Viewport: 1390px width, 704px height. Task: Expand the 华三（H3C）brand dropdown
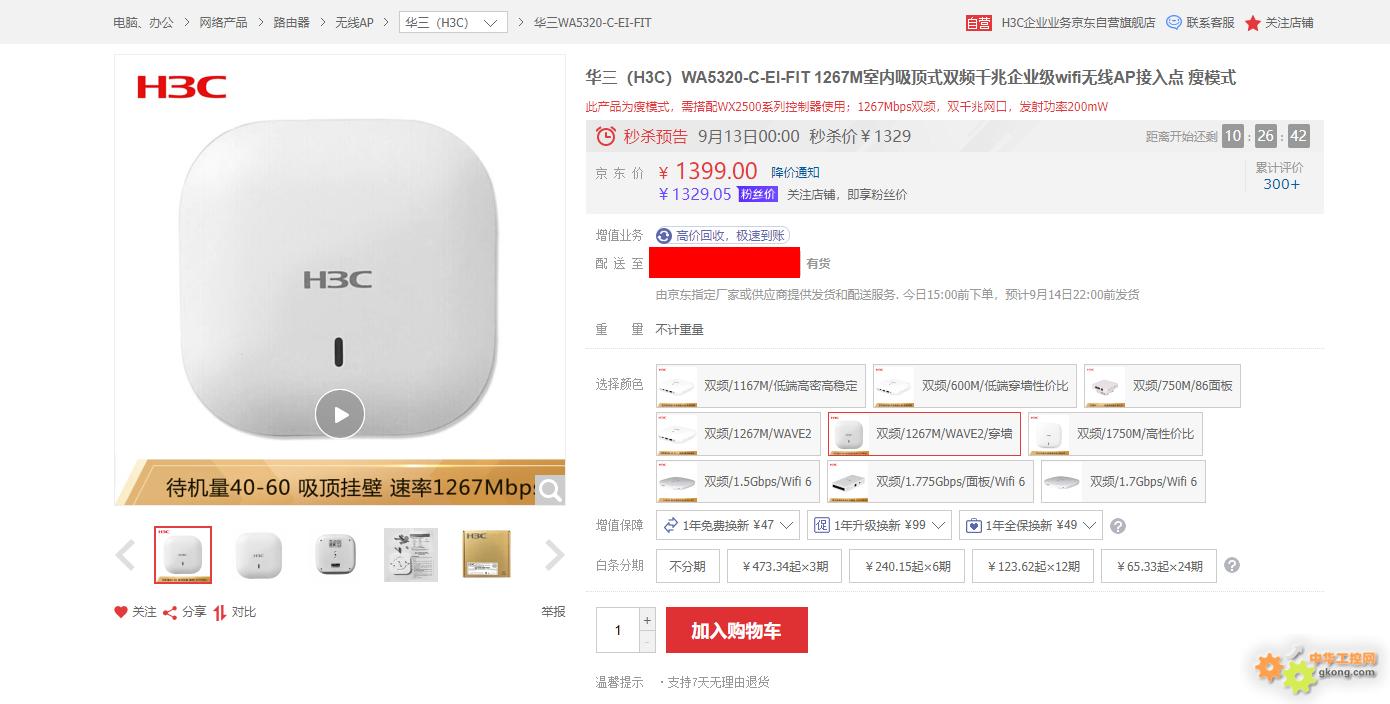(x=453, y=22)
